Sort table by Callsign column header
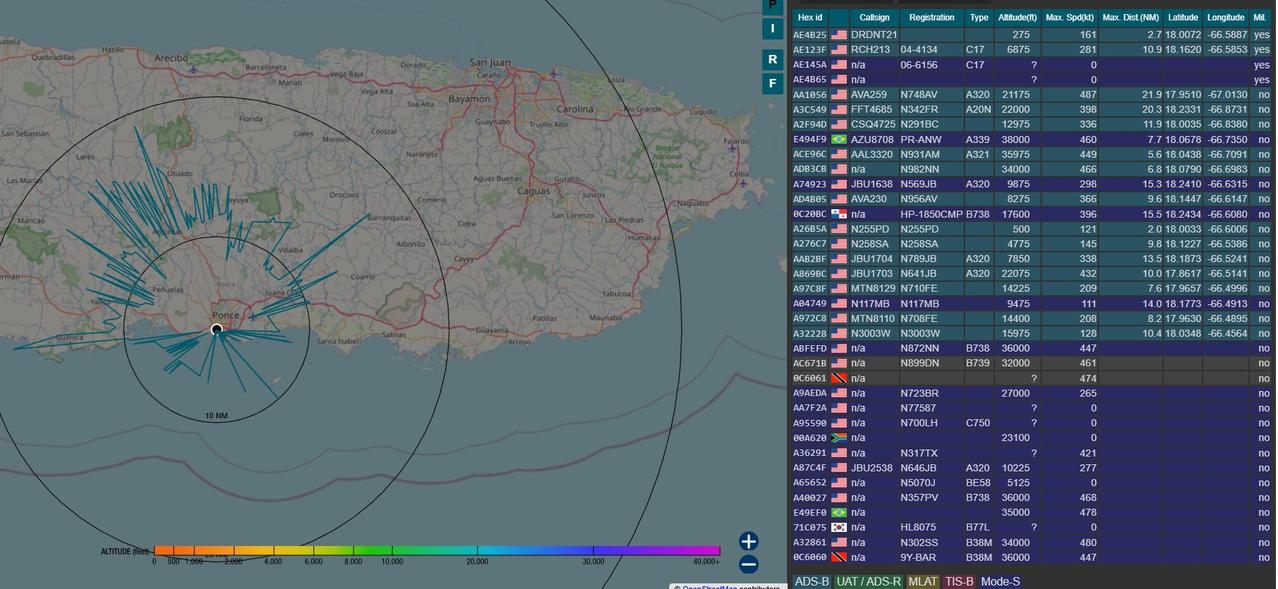The image size is (1278, 589). coord(873,18)
